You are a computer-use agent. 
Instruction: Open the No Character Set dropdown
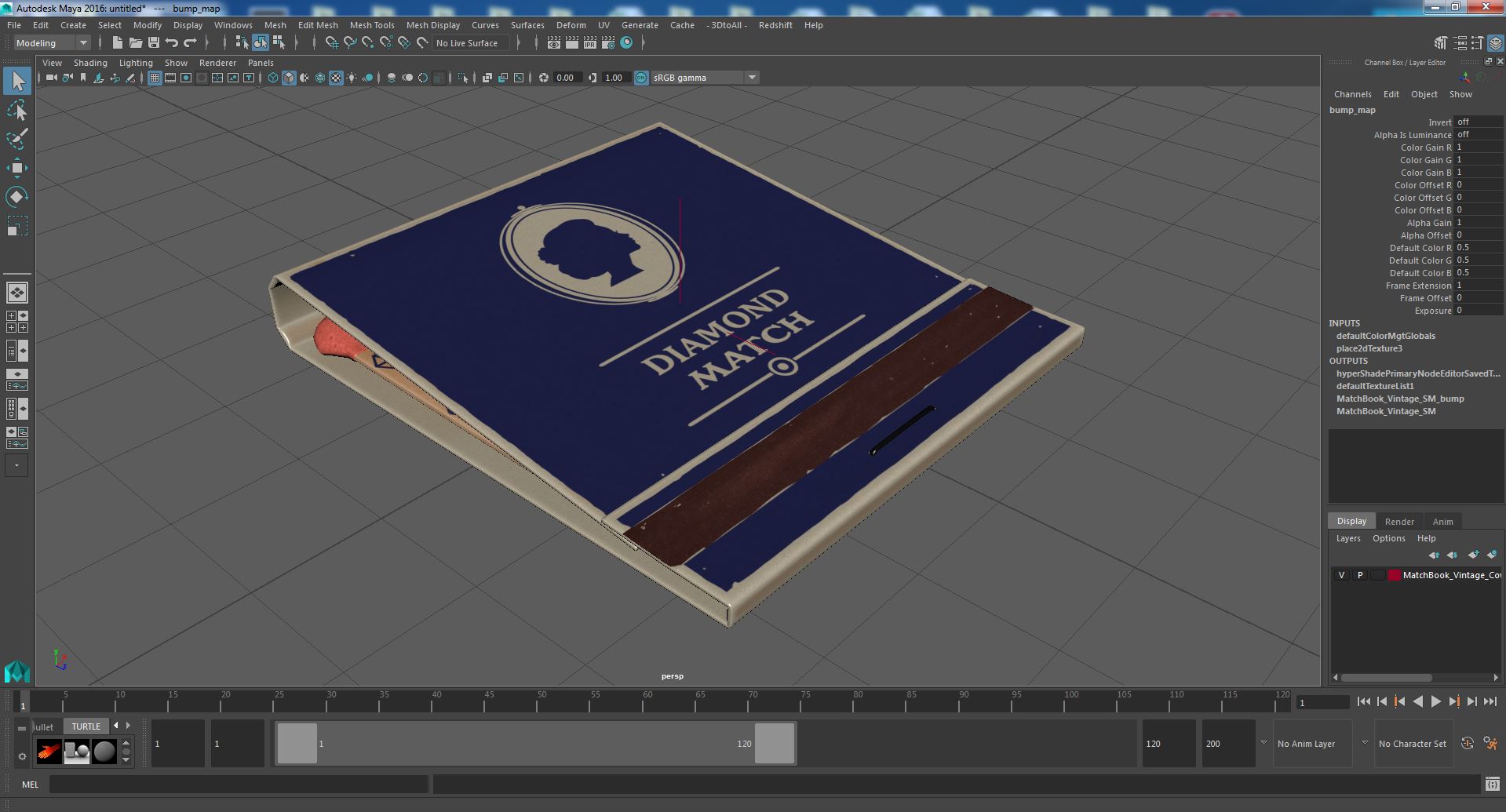tap(1413, 744)
